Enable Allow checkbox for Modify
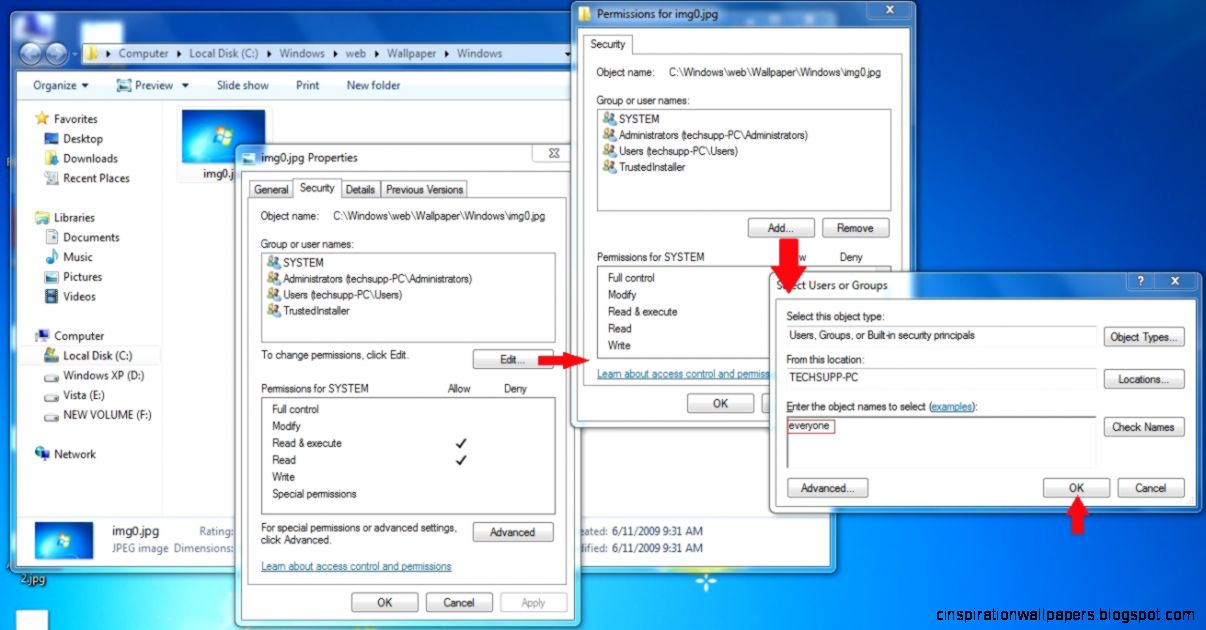This screenshot has width=1206, height=630. pyautogui.click(x=459, y=426)
